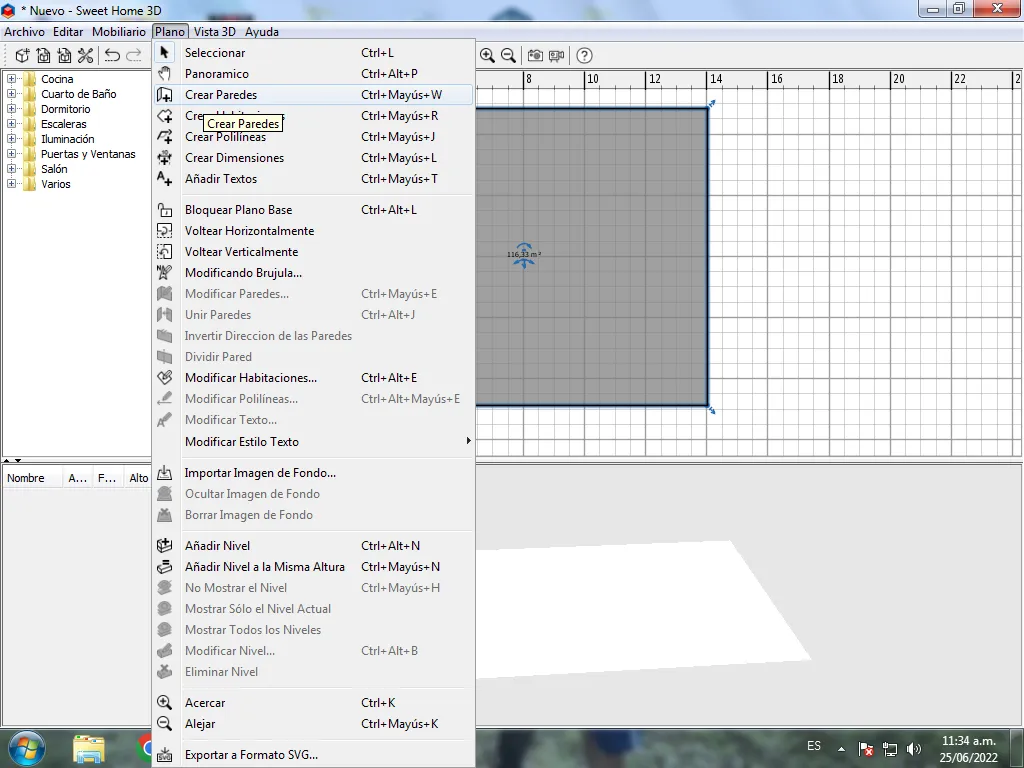Click the Alto column header
The image size is (1024, 768).
[x=138, y=478]
